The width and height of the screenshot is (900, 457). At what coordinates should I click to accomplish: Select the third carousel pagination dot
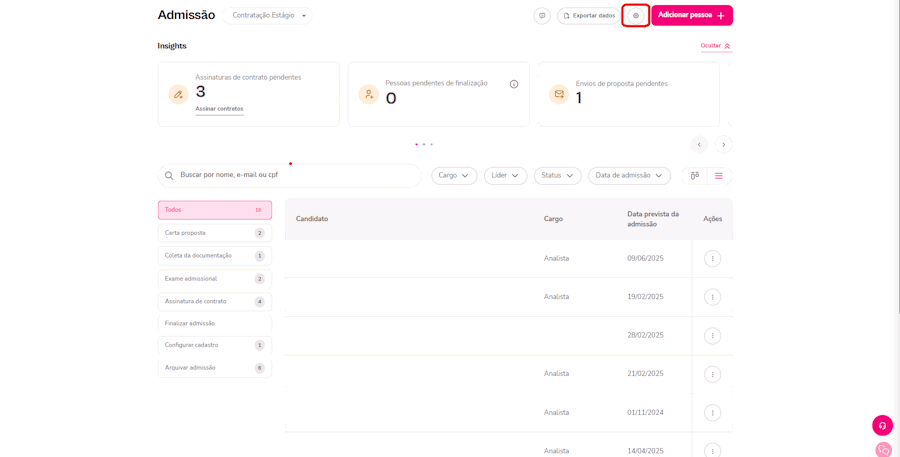click(431, 145)
